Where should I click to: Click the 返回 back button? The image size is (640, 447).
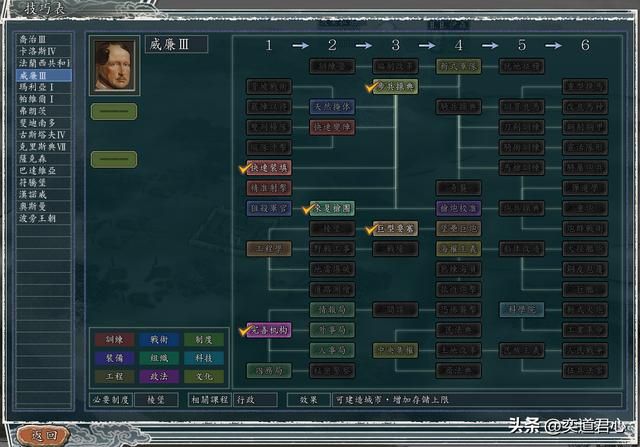pos(43,436)
